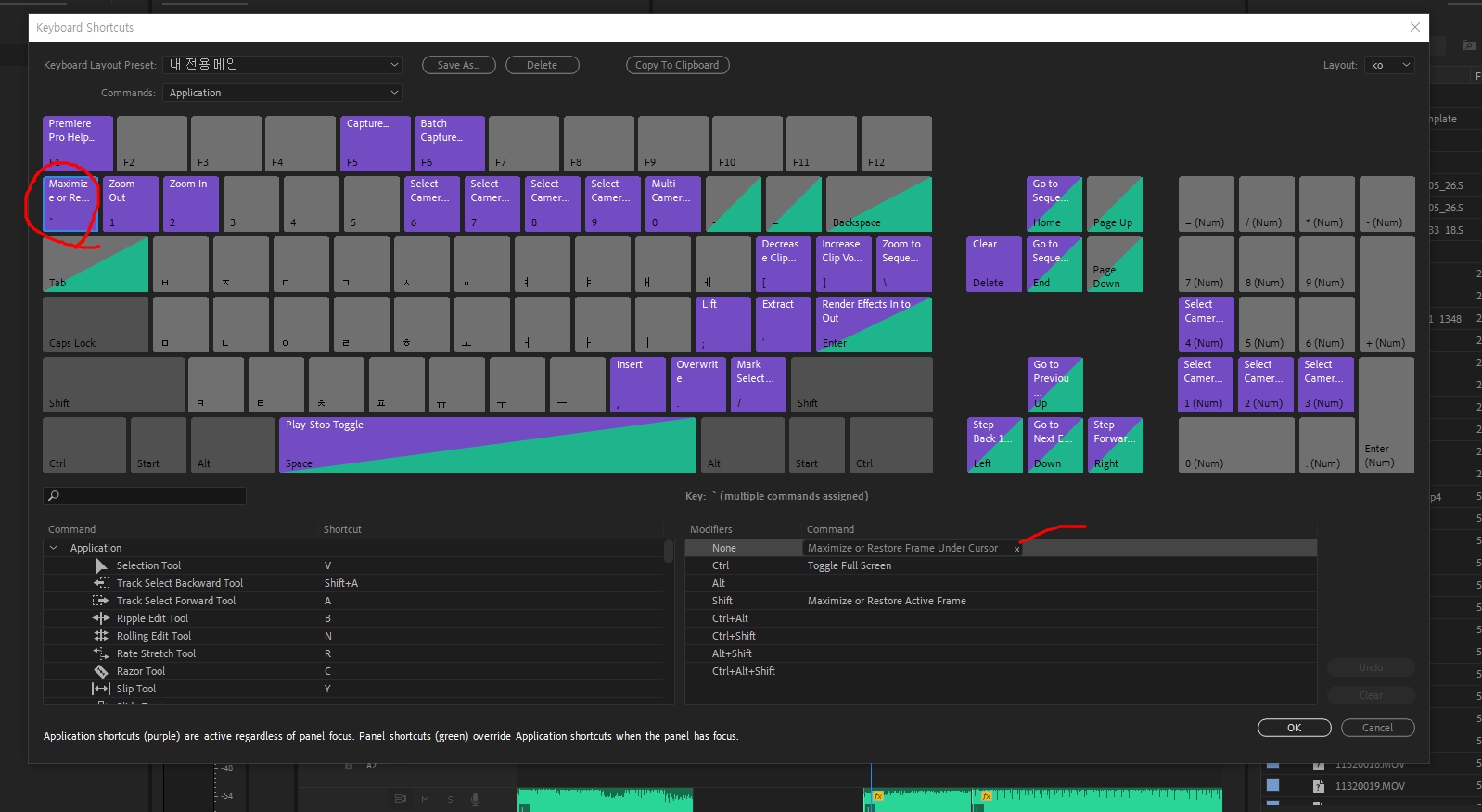The image size is (1482, 812).
Task: Select the Step Forward Right arrow key
Action: click(x=1115, y=445)
